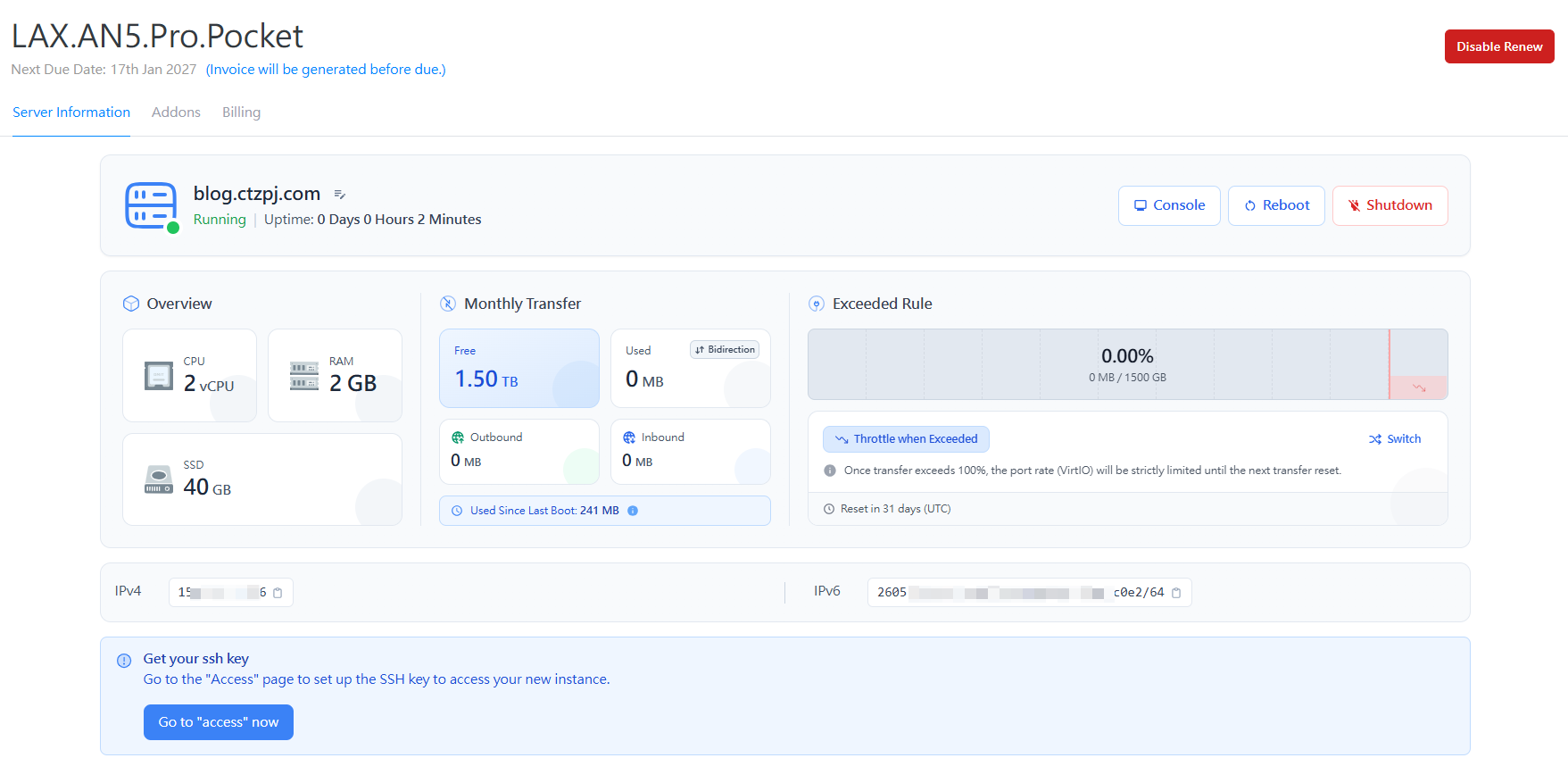Click the edit hostname icon beside blog.ctzpj.com

[x=339, y=195]
